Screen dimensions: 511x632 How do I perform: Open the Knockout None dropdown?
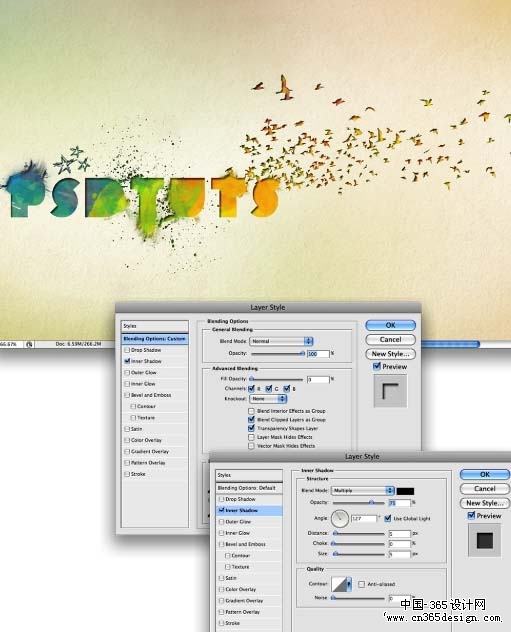tap(268, 399)
